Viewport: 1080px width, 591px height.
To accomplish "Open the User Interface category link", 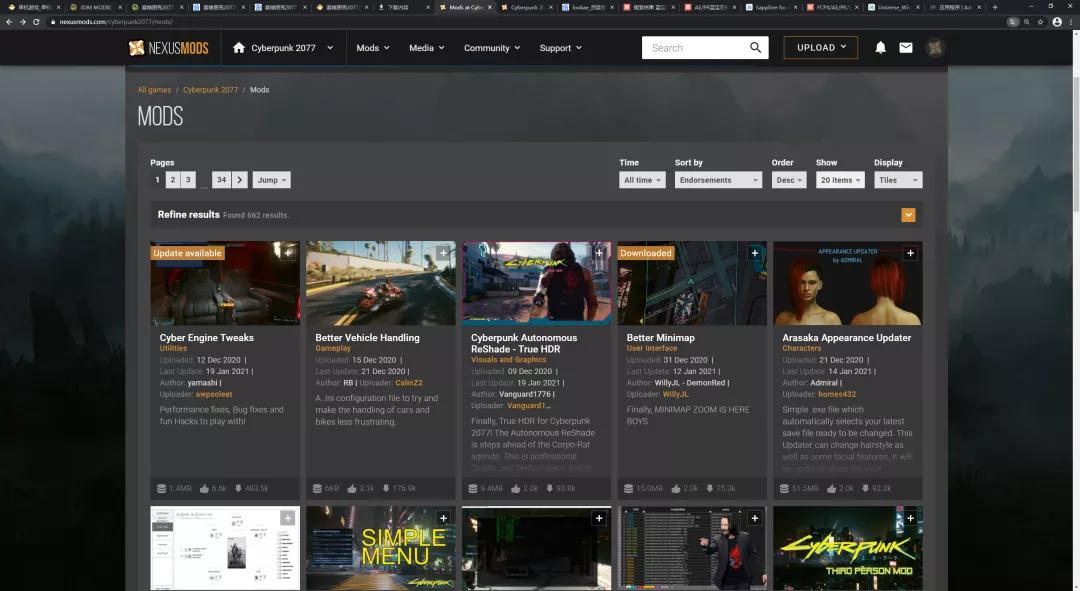I will pos(652,349).
